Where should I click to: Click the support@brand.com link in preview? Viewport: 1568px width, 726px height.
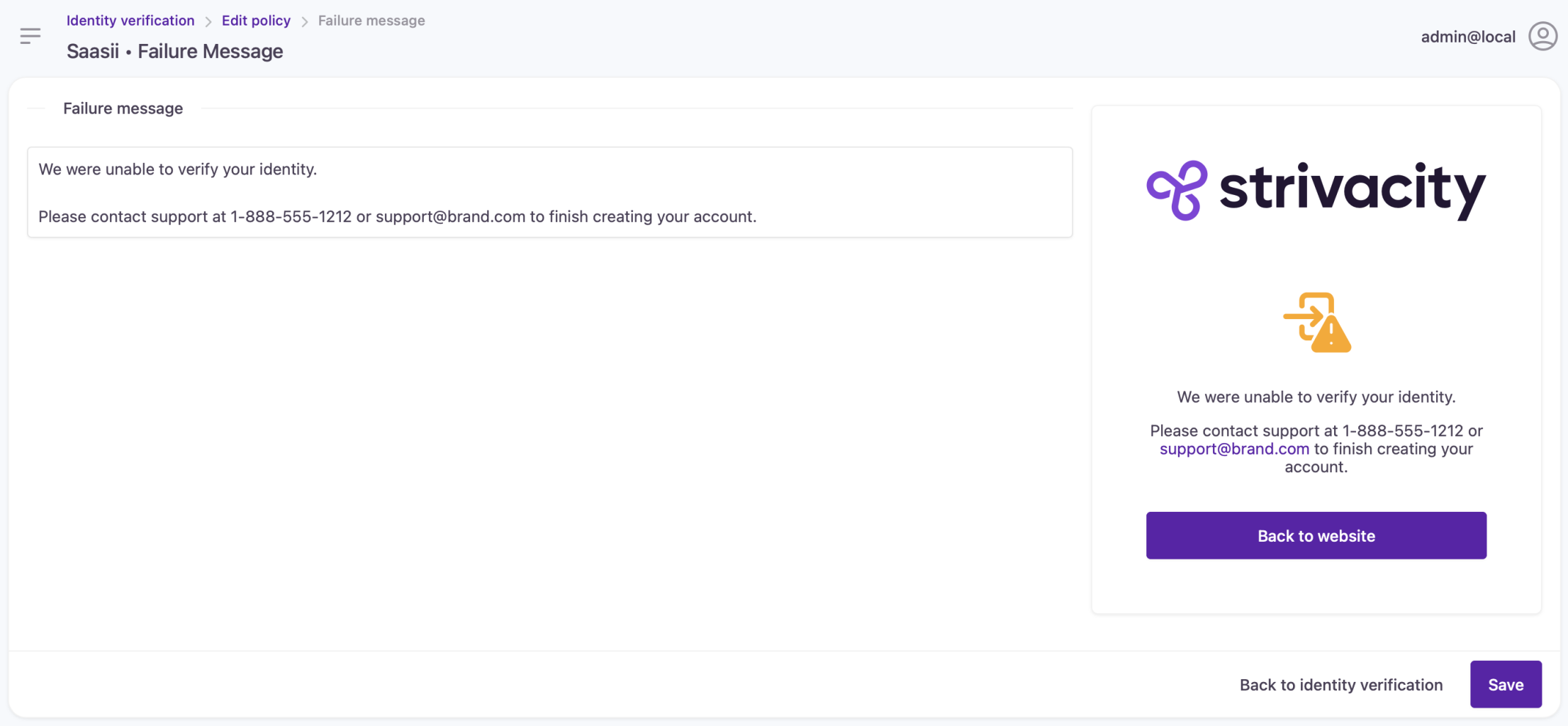(1234, 449)
